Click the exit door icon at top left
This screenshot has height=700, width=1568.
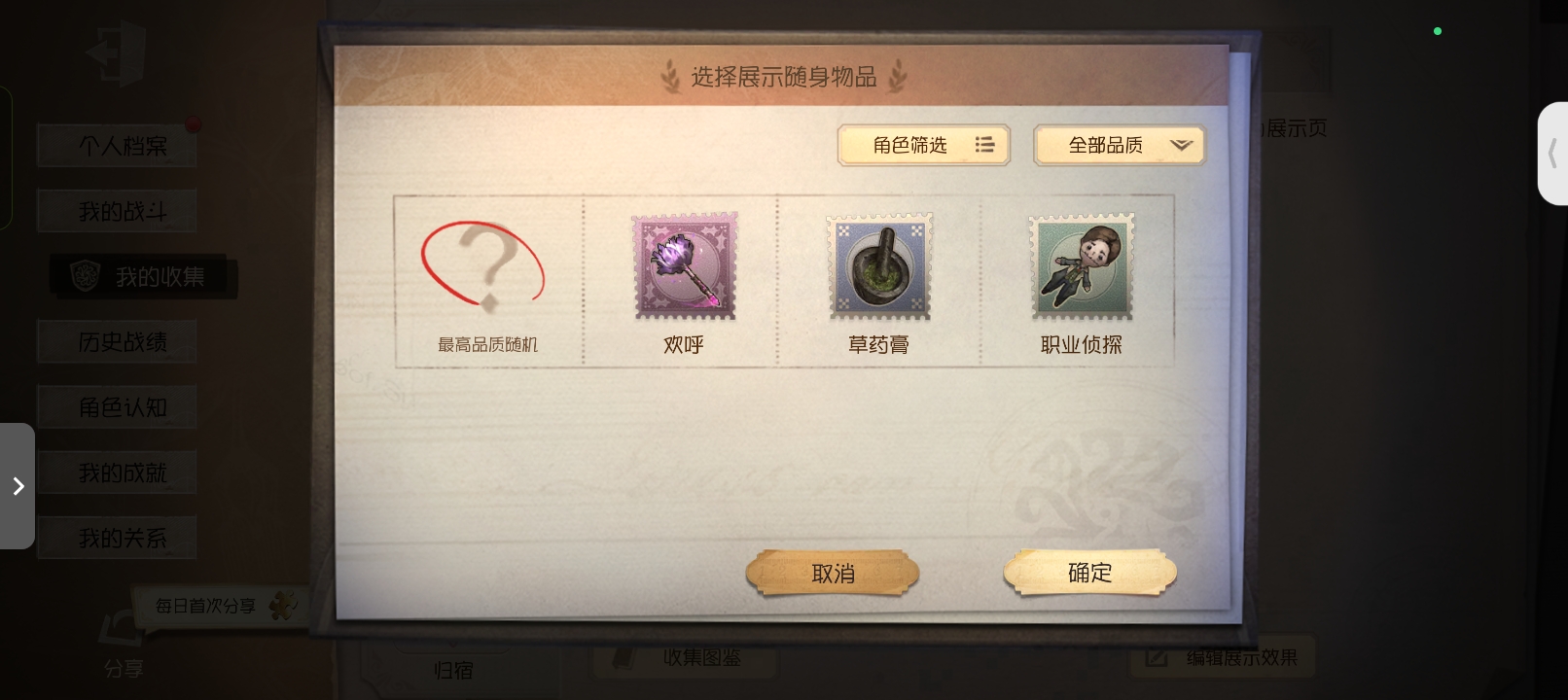pos(116,52)
